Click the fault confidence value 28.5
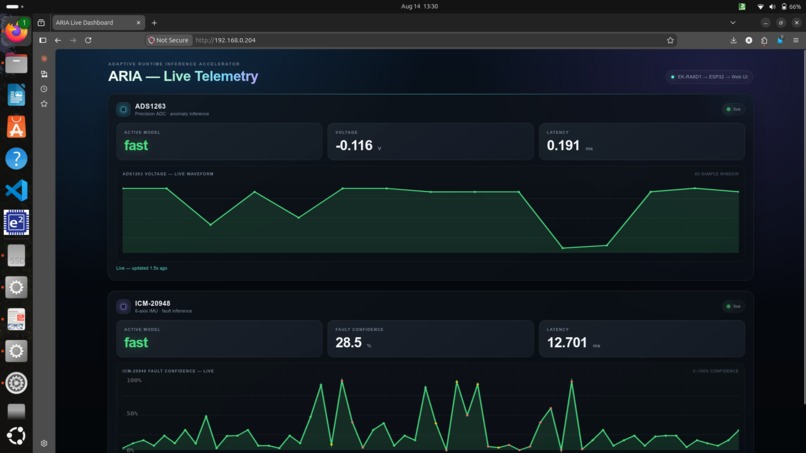806x453 pixels. [349, 342]
